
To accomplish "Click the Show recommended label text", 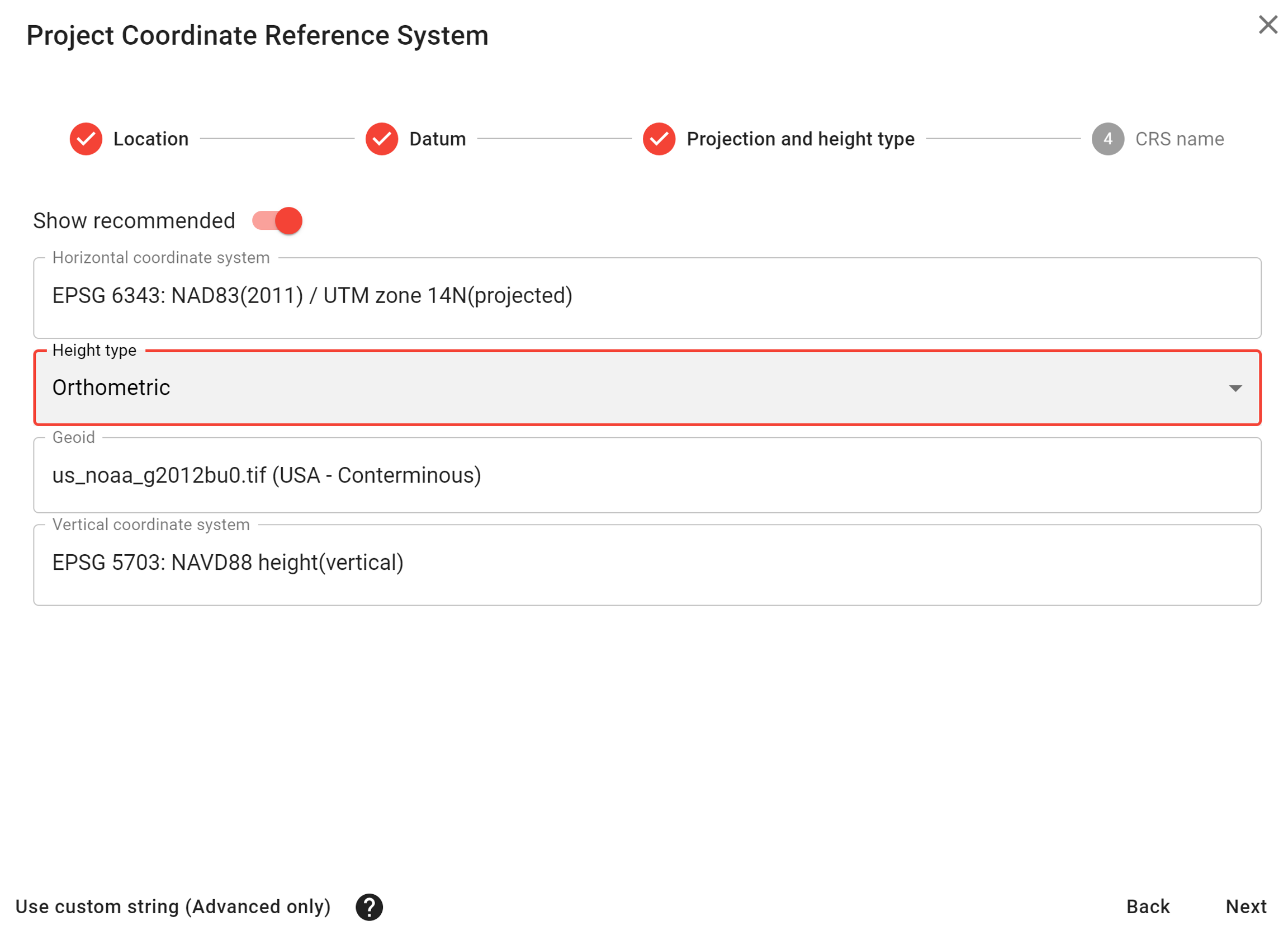I will pos(134,220).
